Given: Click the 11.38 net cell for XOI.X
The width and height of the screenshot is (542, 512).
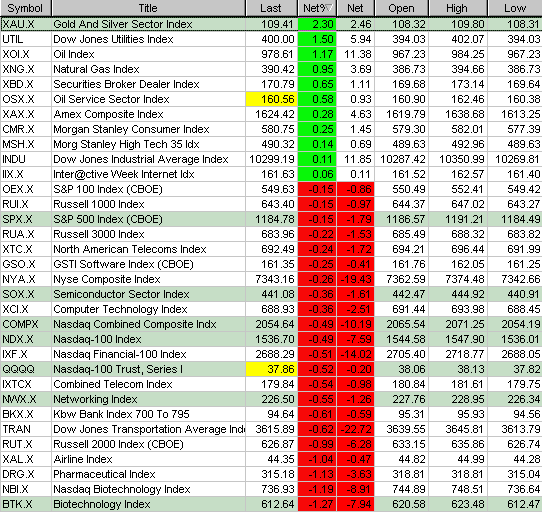Looking at the screenshot, I should pos(355,54).
